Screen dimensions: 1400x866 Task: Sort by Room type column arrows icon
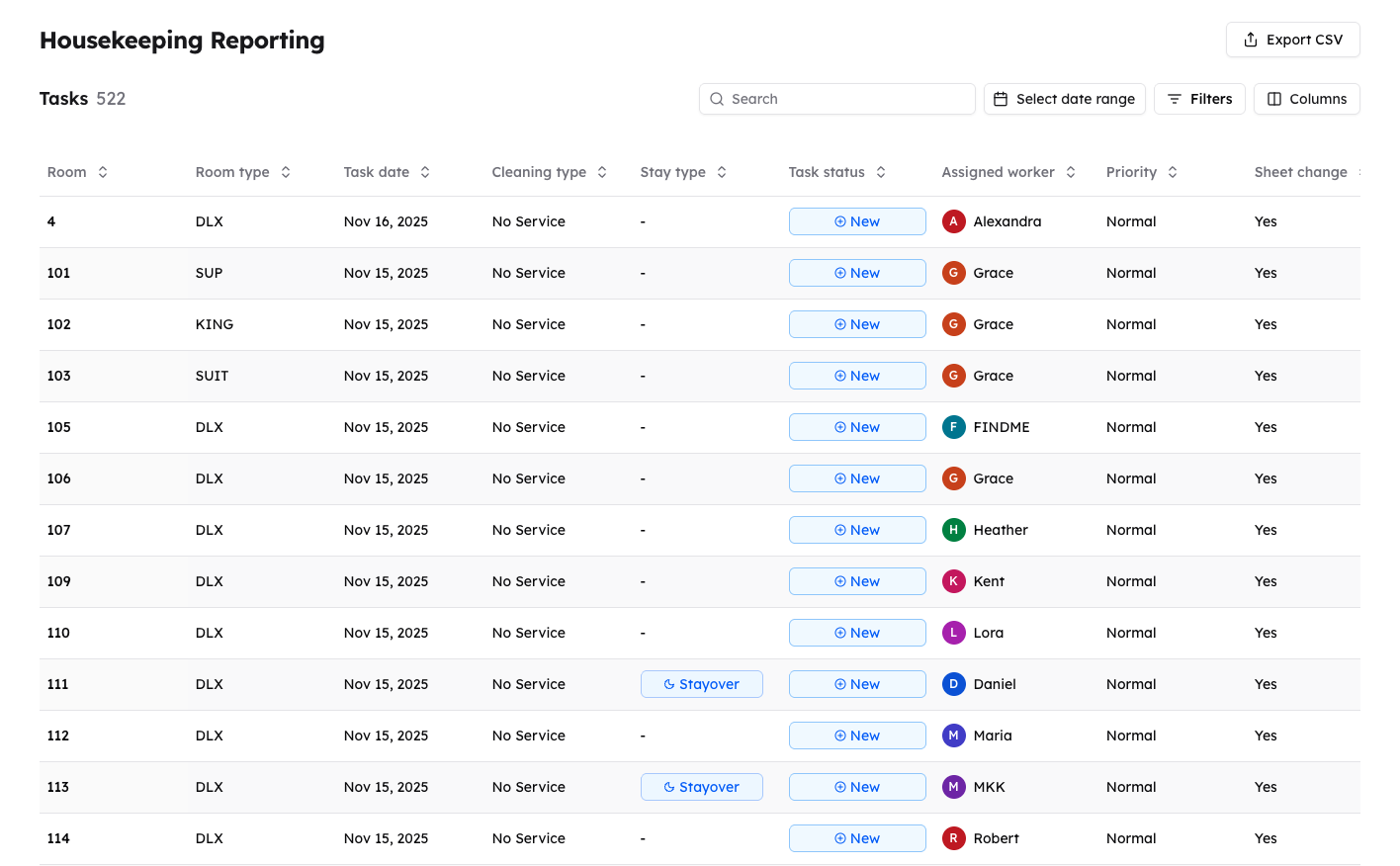pyautogui.click(x=286, y=172)
